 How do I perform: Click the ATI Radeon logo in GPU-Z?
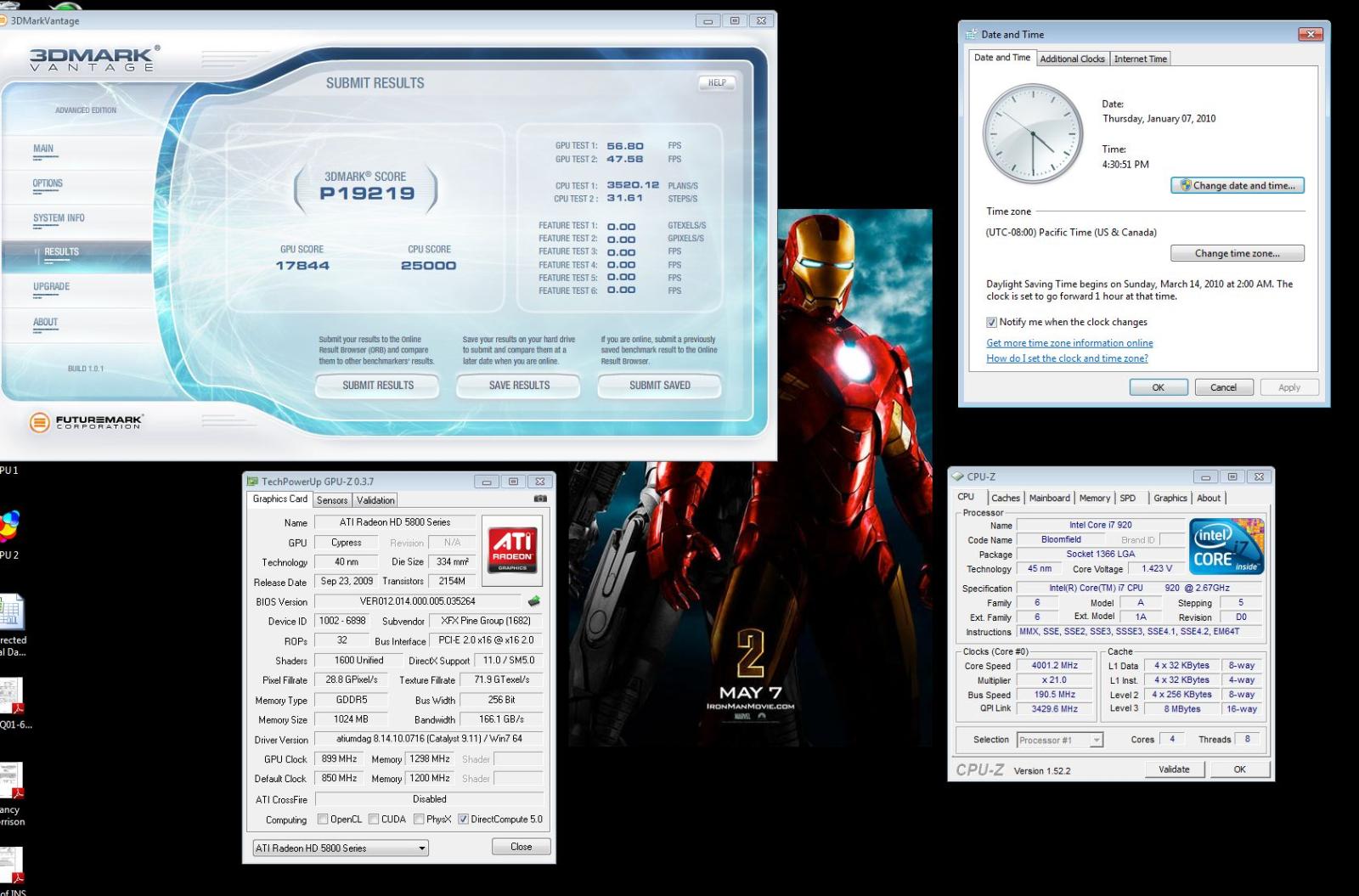[513, 549]
